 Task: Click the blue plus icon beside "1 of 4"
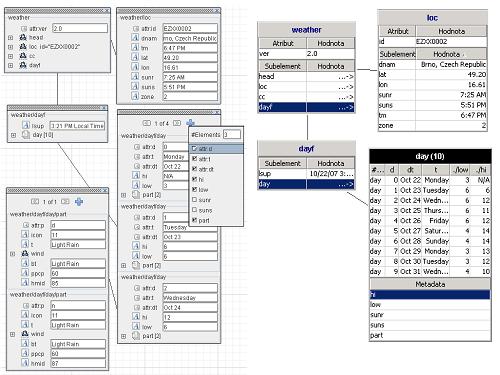pos(190,123)
